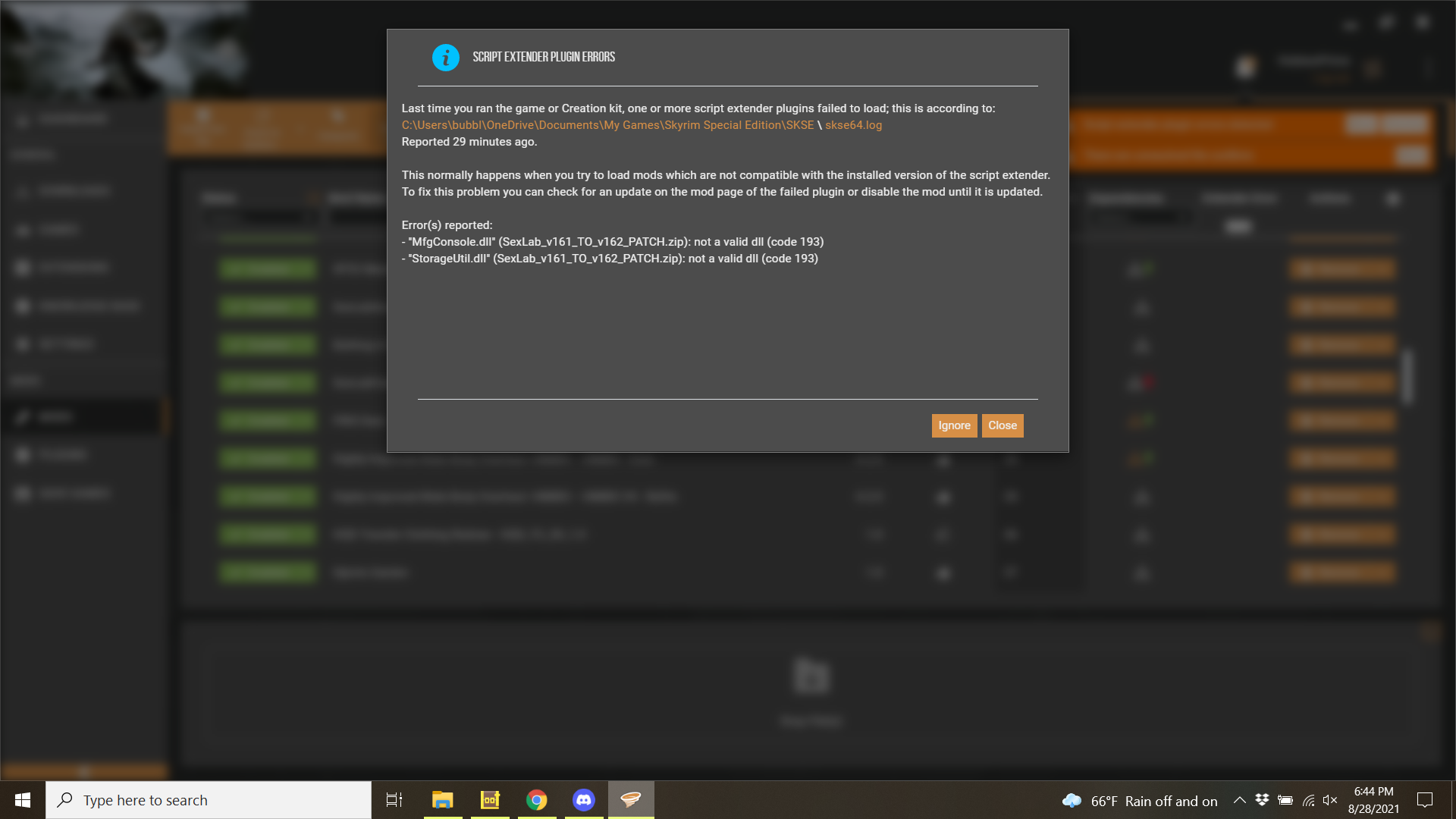Click the MfgConsole.dll error line
Image resolution: width=1456 pixels, height=819 pixels.
(613, 242)
